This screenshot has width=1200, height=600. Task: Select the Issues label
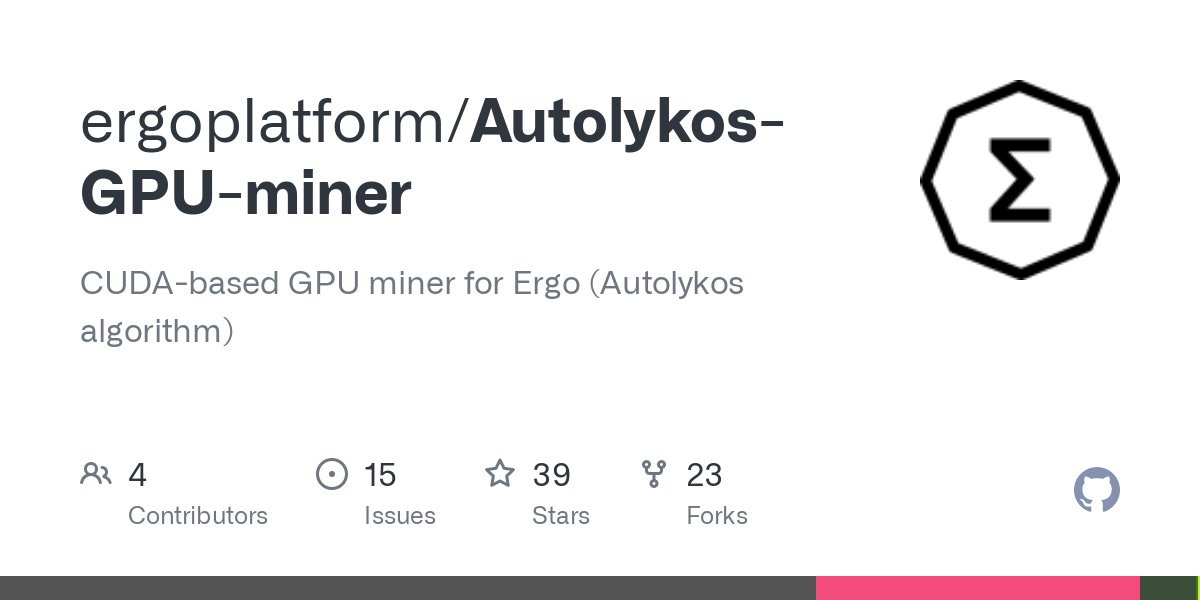400,516
